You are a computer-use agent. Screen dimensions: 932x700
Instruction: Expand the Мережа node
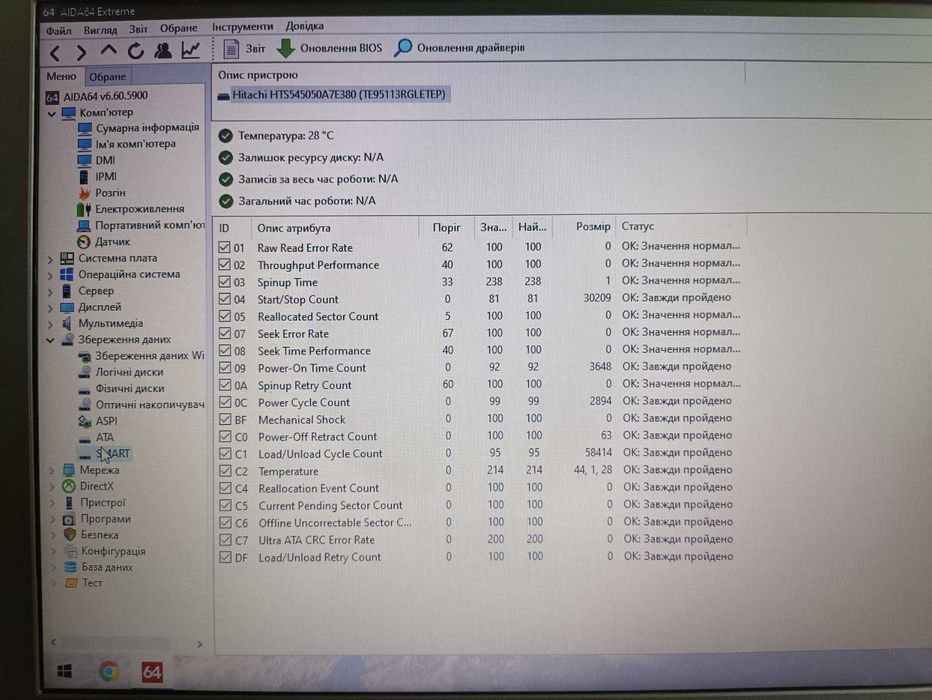(52, 471)
